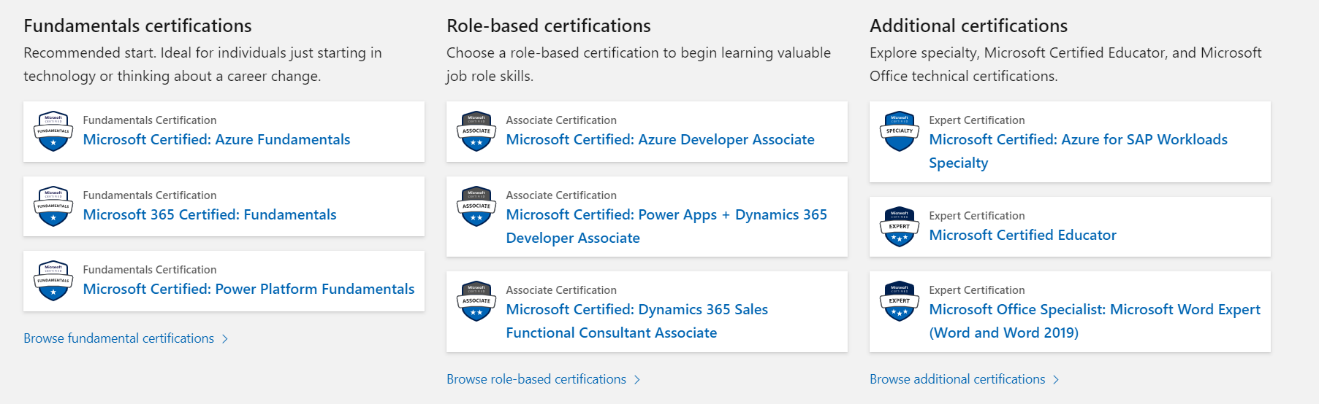The height and width of the screenshot is (404, 1319).
Task: Click chevron next to Browse additional certifications
Action: pyautogui.click(x=1056, y=380)
